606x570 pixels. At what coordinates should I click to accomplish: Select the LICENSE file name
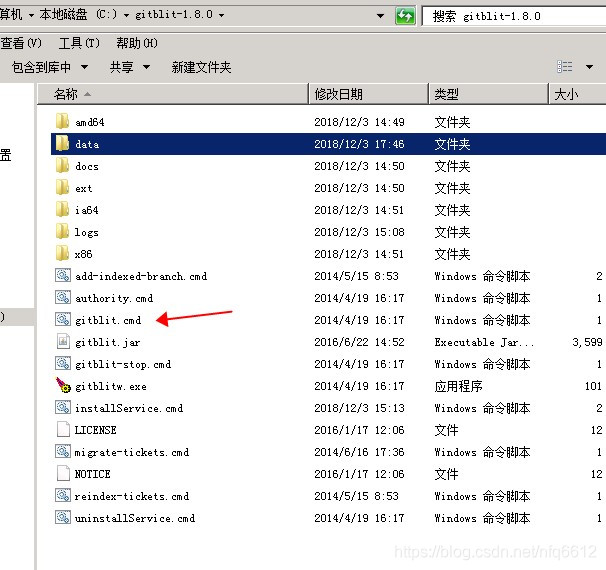[x=95, y=430]
